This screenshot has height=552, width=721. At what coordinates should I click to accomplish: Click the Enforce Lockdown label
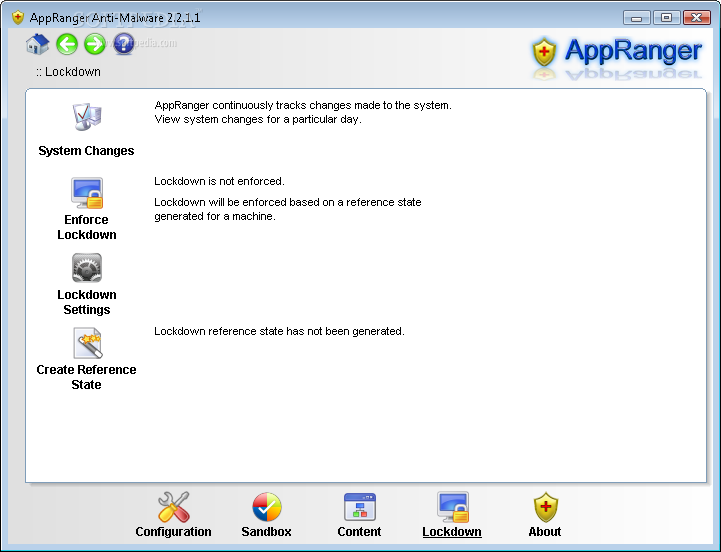(x=87, y=227)
